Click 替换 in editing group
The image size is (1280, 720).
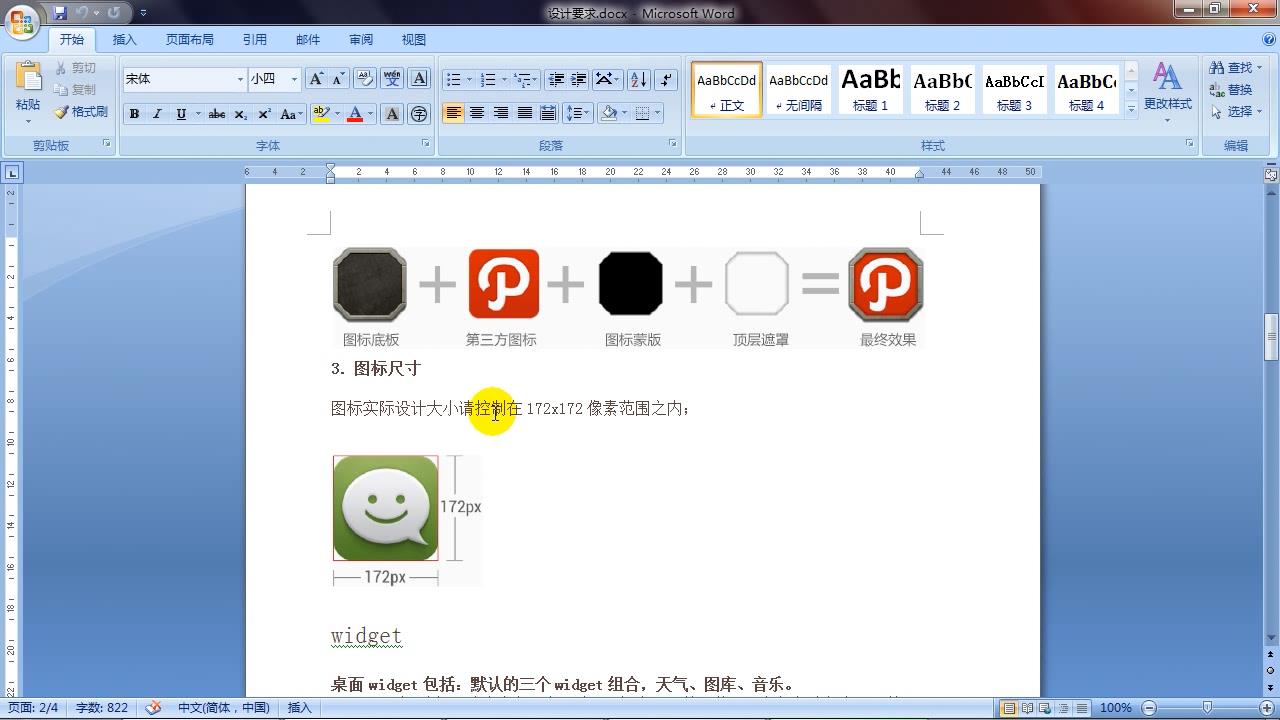pos(1232,90)
